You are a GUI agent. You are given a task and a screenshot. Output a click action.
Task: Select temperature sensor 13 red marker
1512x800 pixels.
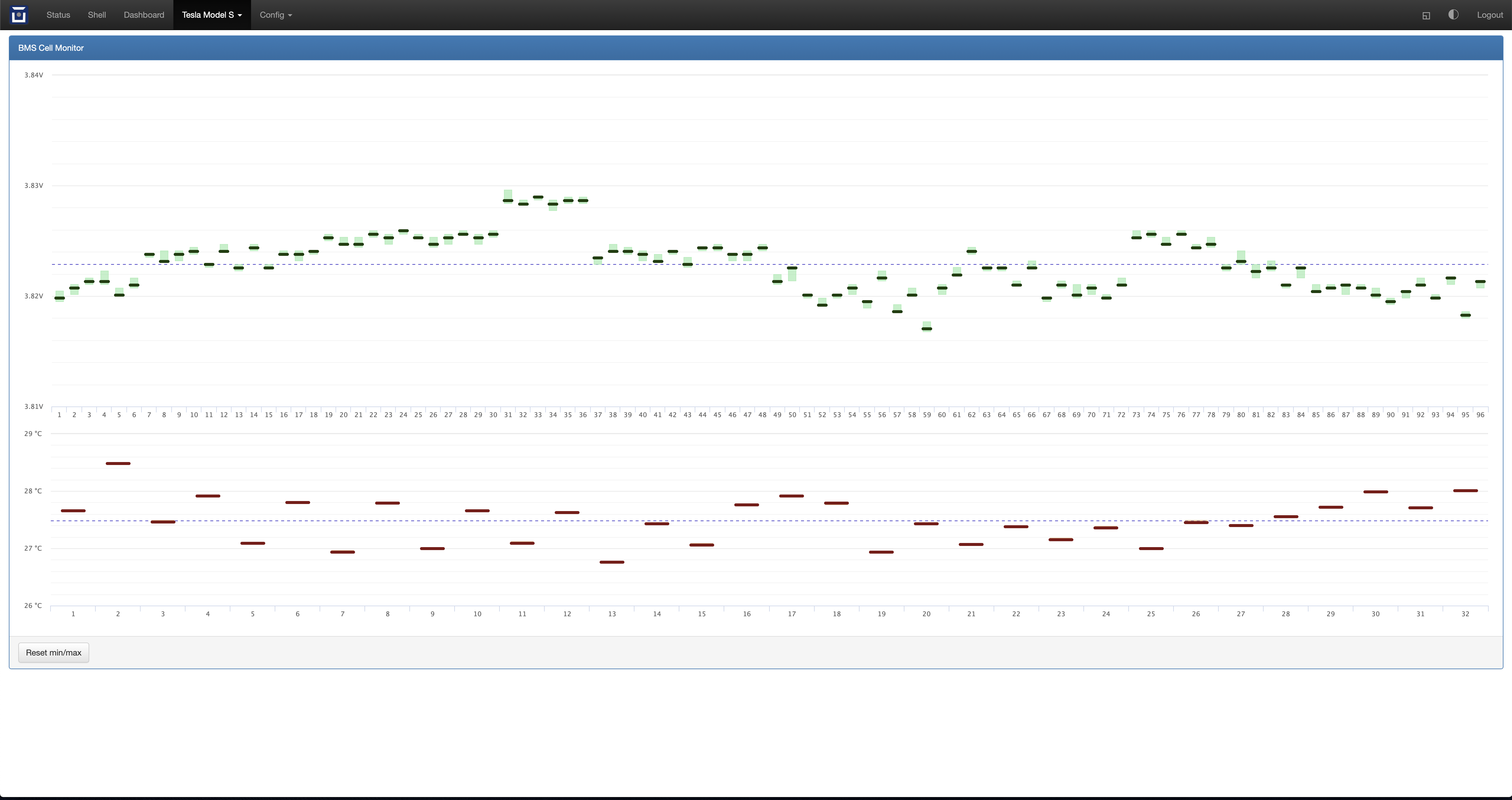pyautogui.click(x=612, y=562)
